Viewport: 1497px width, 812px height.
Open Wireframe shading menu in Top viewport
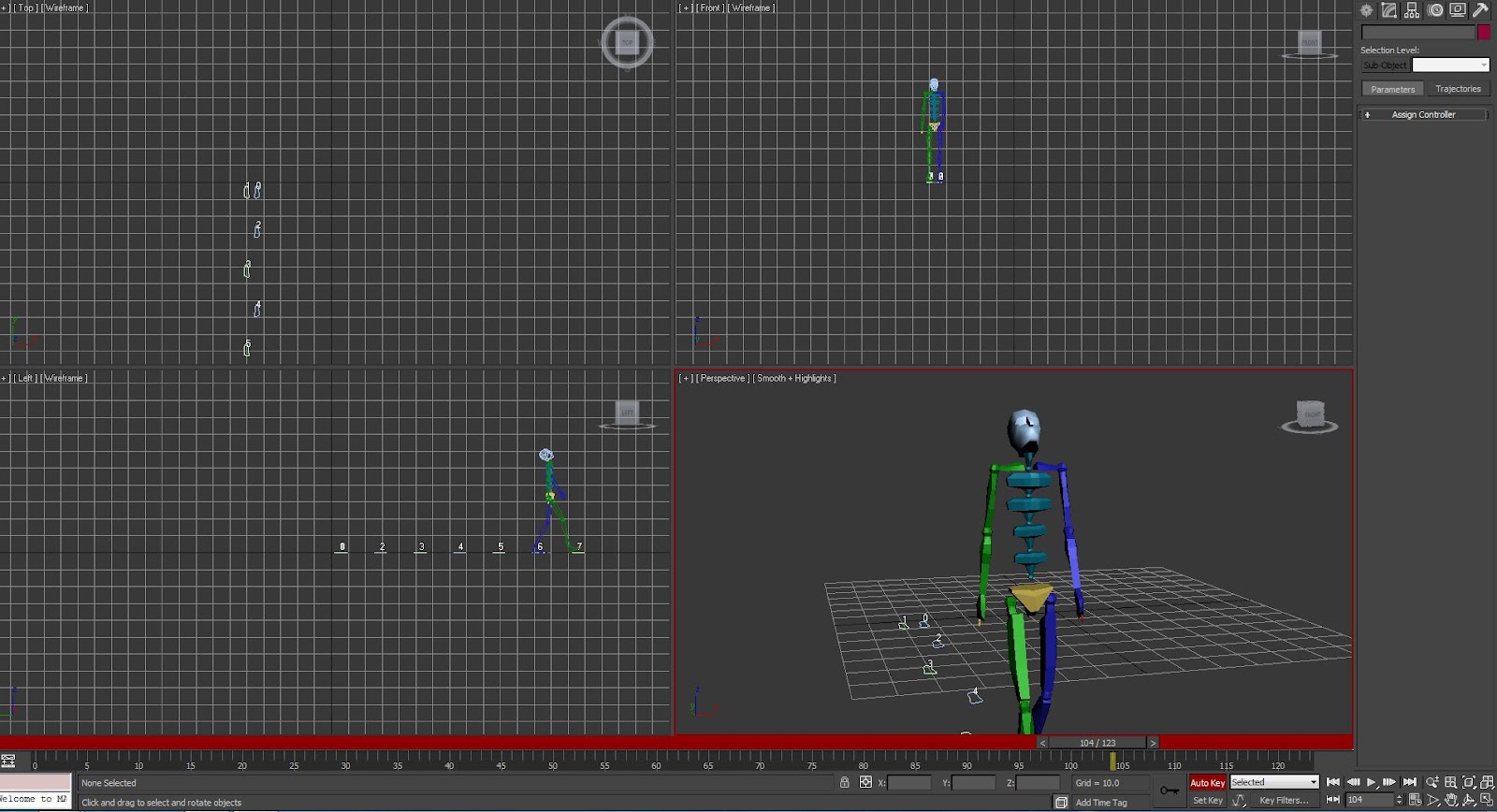pyautogui.click(x=65, y=7)
